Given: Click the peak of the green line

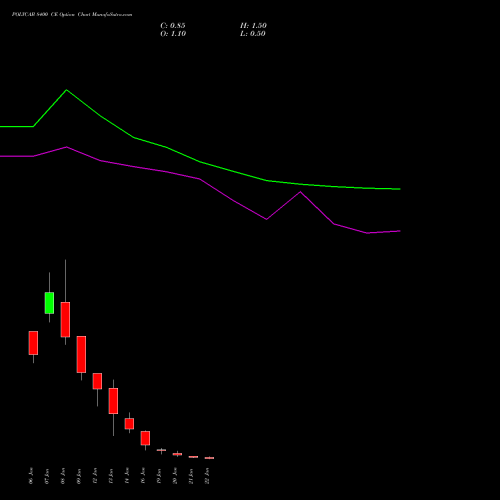Looking at the screenshot, I should coord(67,90).
